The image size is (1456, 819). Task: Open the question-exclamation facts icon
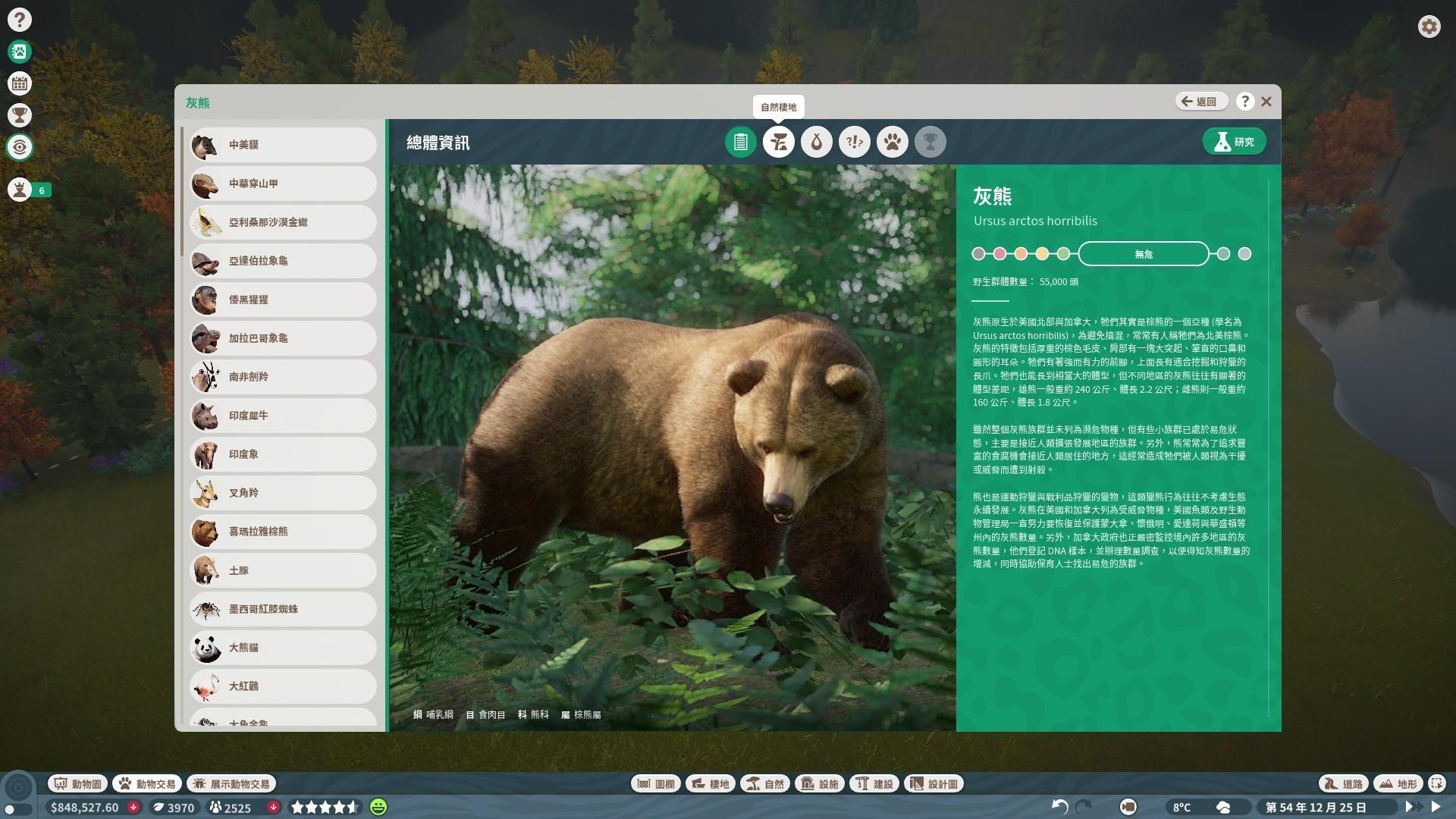pyautogui.click(x=854, y=142)
